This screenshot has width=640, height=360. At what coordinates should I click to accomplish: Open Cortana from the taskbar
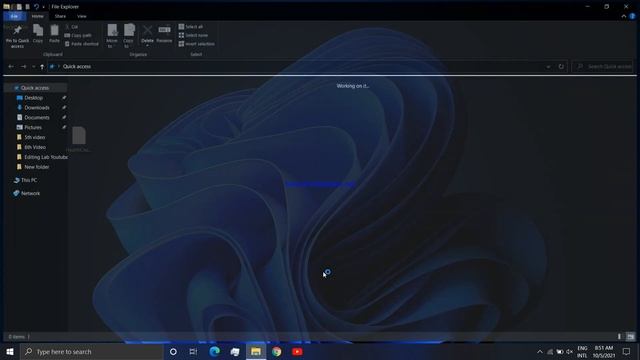173,351
